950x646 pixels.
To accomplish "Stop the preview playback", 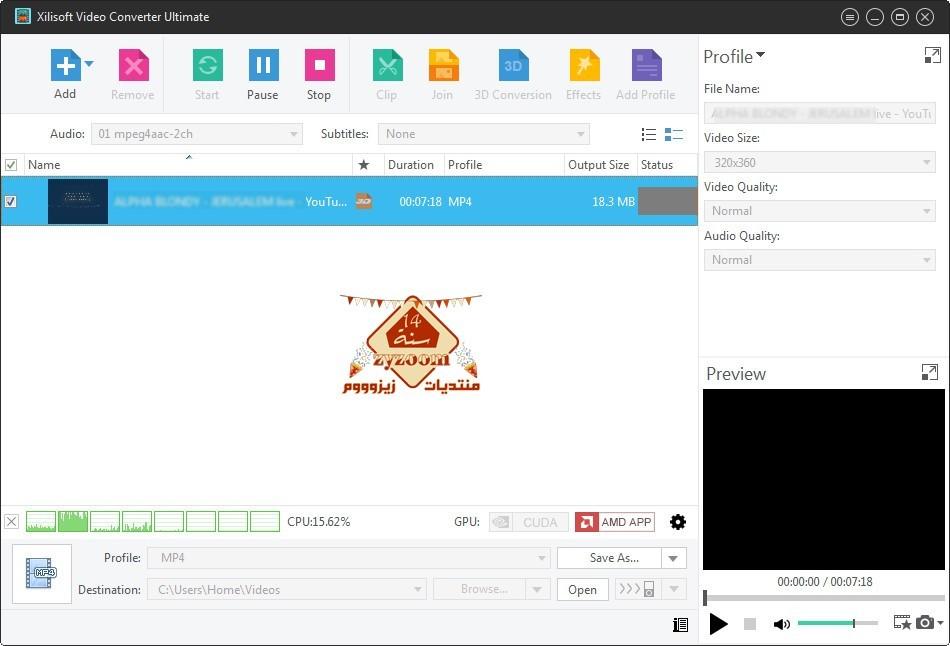I will (x=750, y=624).
